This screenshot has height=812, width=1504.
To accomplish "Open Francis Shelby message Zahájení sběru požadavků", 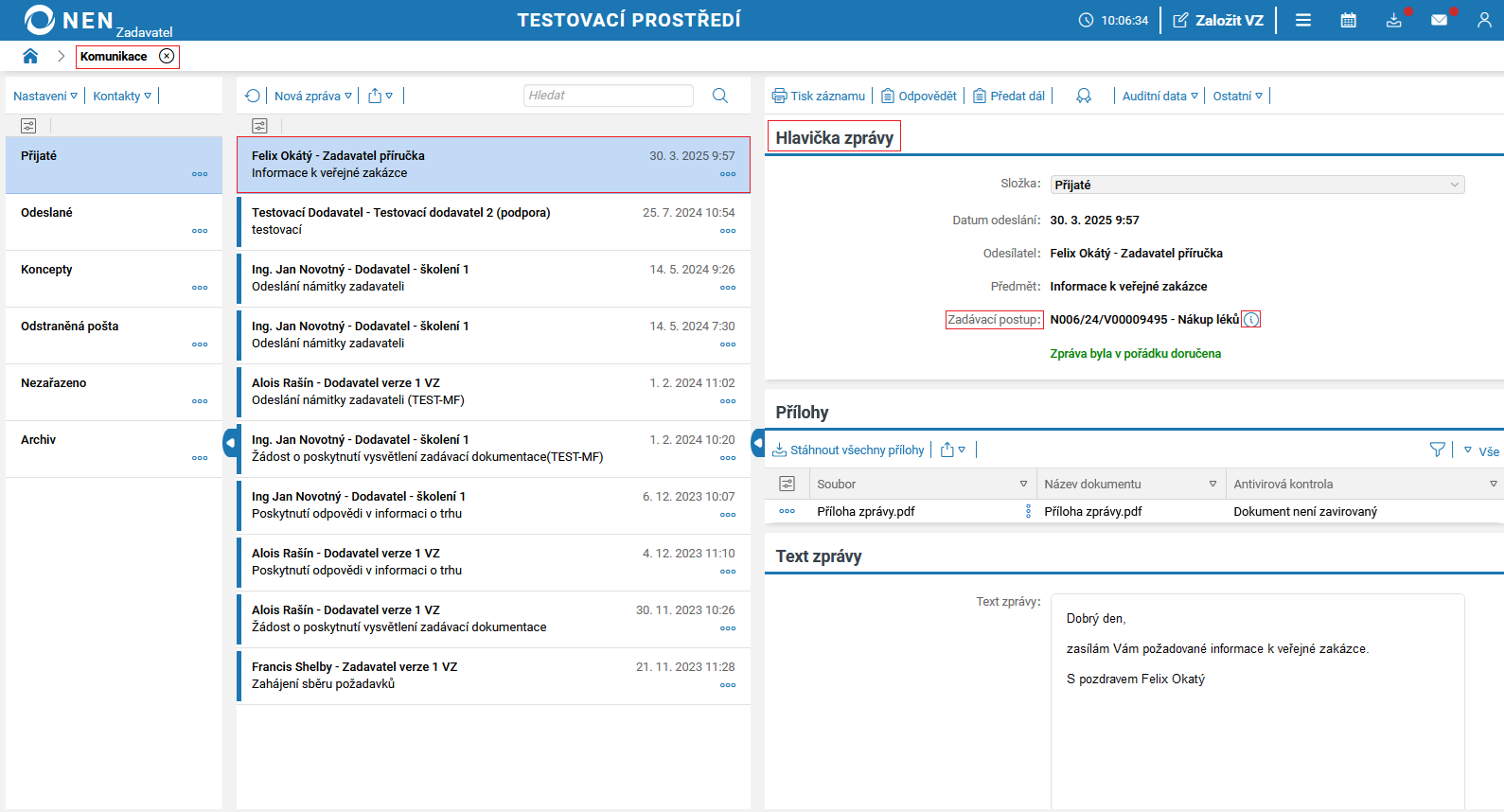I will (x=493, y=676).
